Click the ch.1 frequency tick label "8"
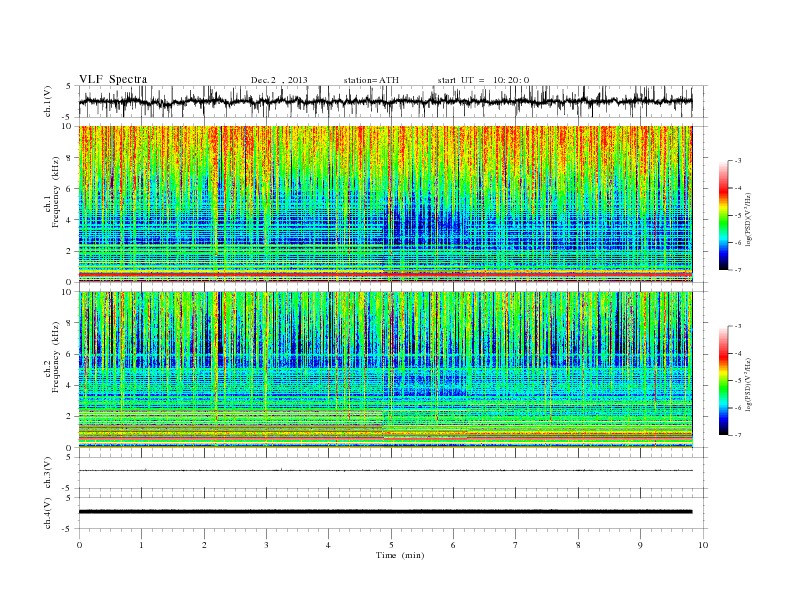 (x=70, y=158)
